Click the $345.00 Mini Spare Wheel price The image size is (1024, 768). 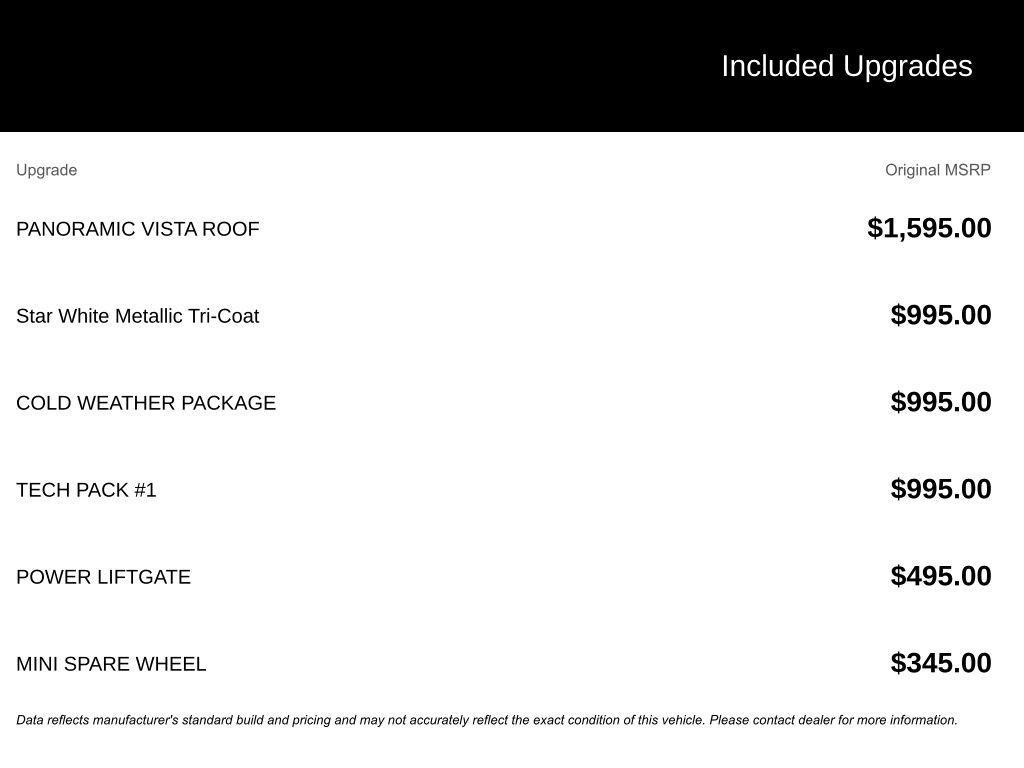point(941,663)
